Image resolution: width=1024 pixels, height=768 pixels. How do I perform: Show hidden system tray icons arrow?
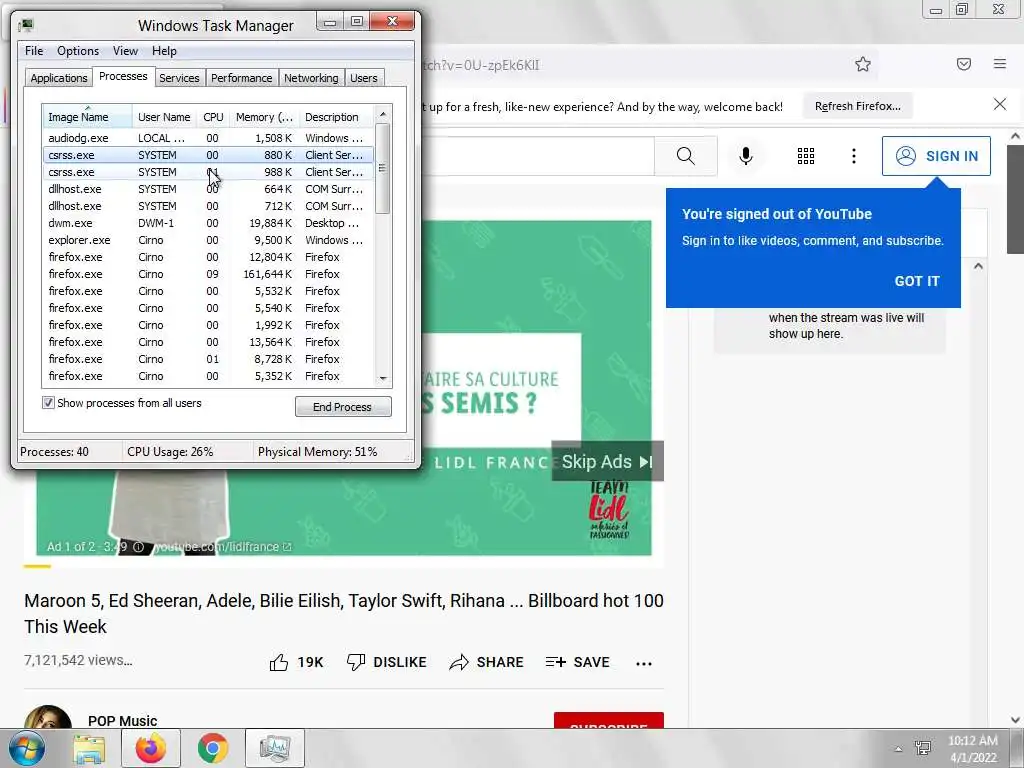tap(899, 749)
